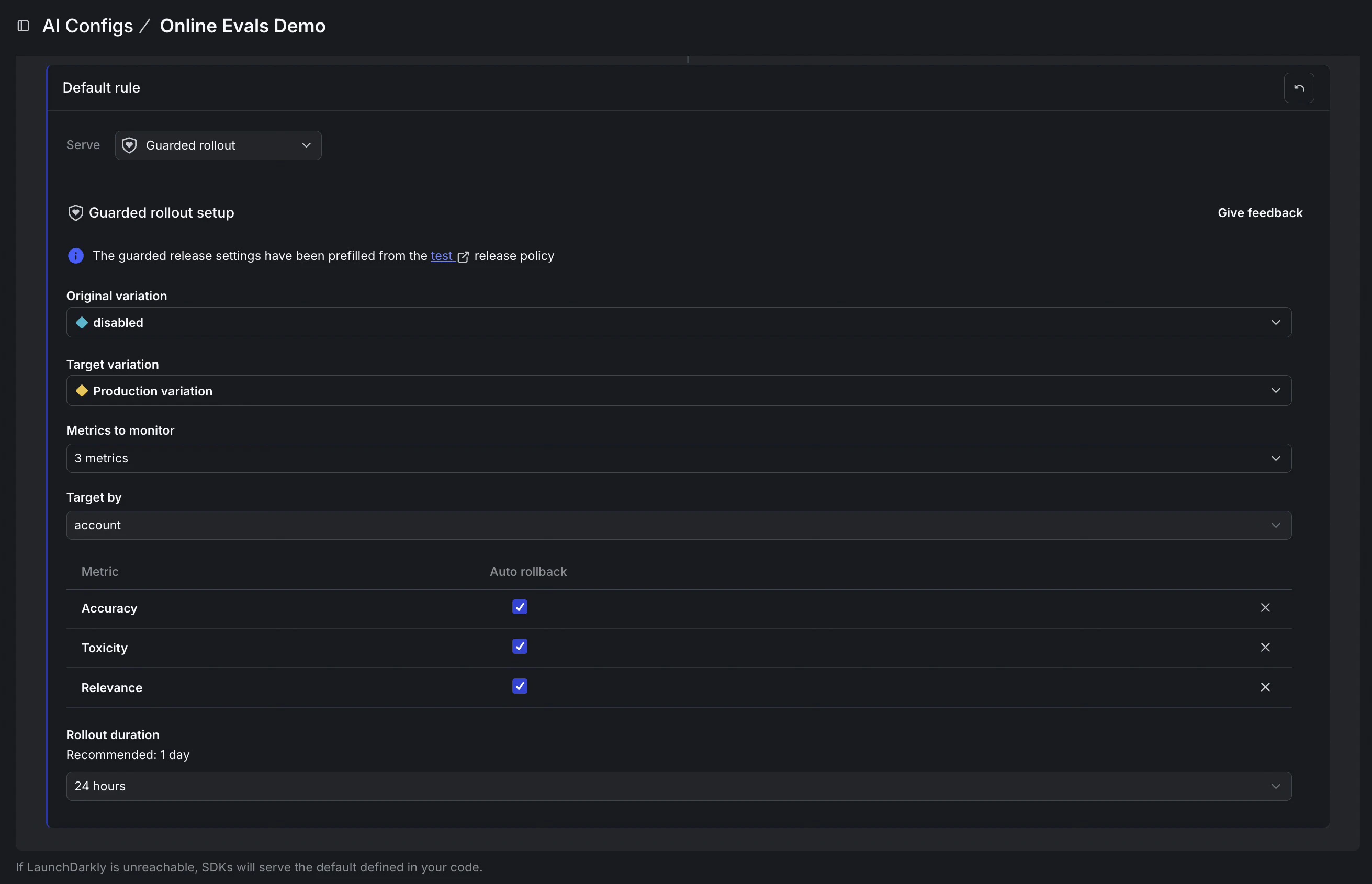1372x884 pixels.
Task: Click the info icon about guarded release settings
Action: tap(76, 255)
